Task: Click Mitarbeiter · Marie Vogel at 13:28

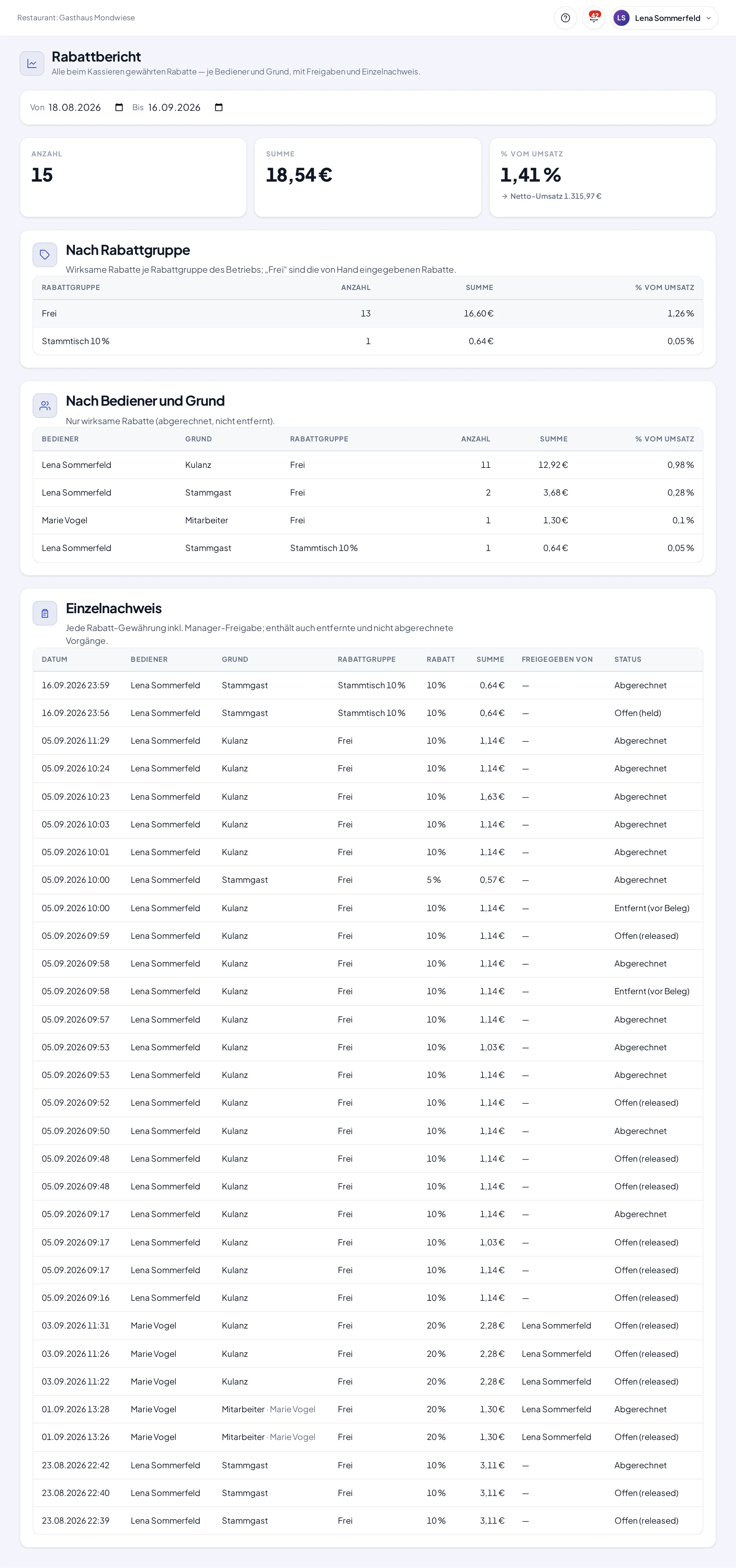Action: click(x=268, y=1409)
